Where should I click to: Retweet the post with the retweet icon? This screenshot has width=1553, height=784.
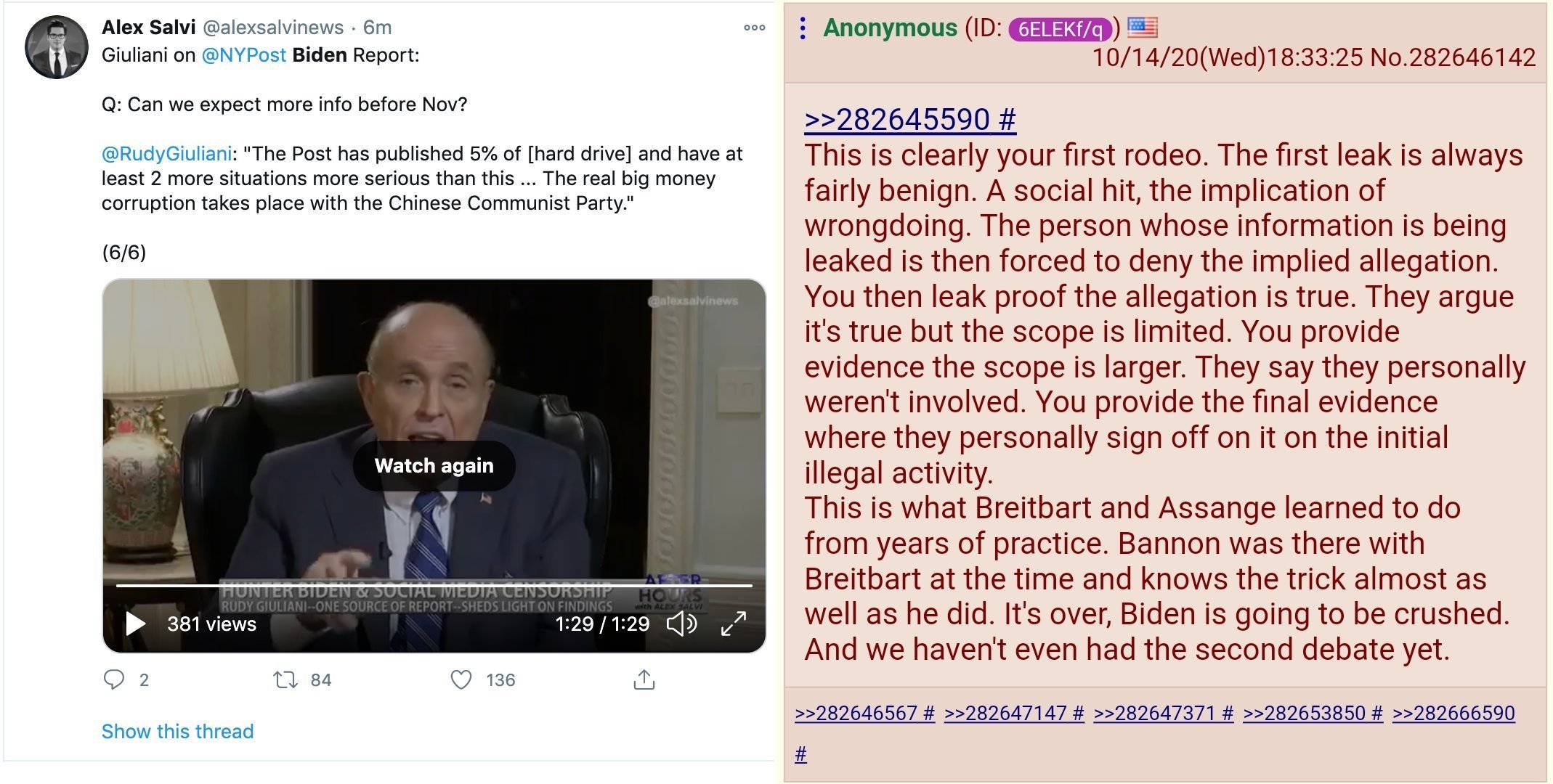[x=285, y=679]
